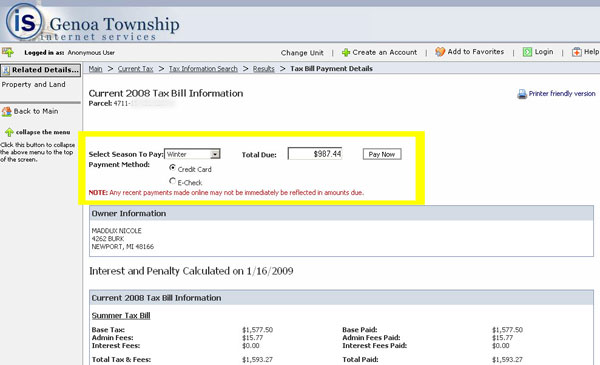
Task: Click the Related Details panel icon
Action: point(6,70)
